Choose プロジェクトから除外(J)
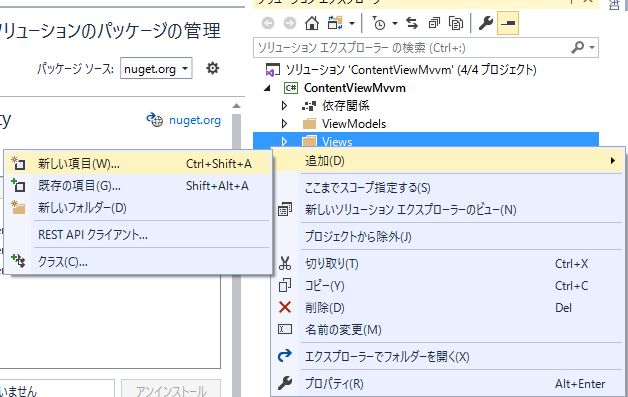This screenshot has width=628, height=397. [448, 237]
